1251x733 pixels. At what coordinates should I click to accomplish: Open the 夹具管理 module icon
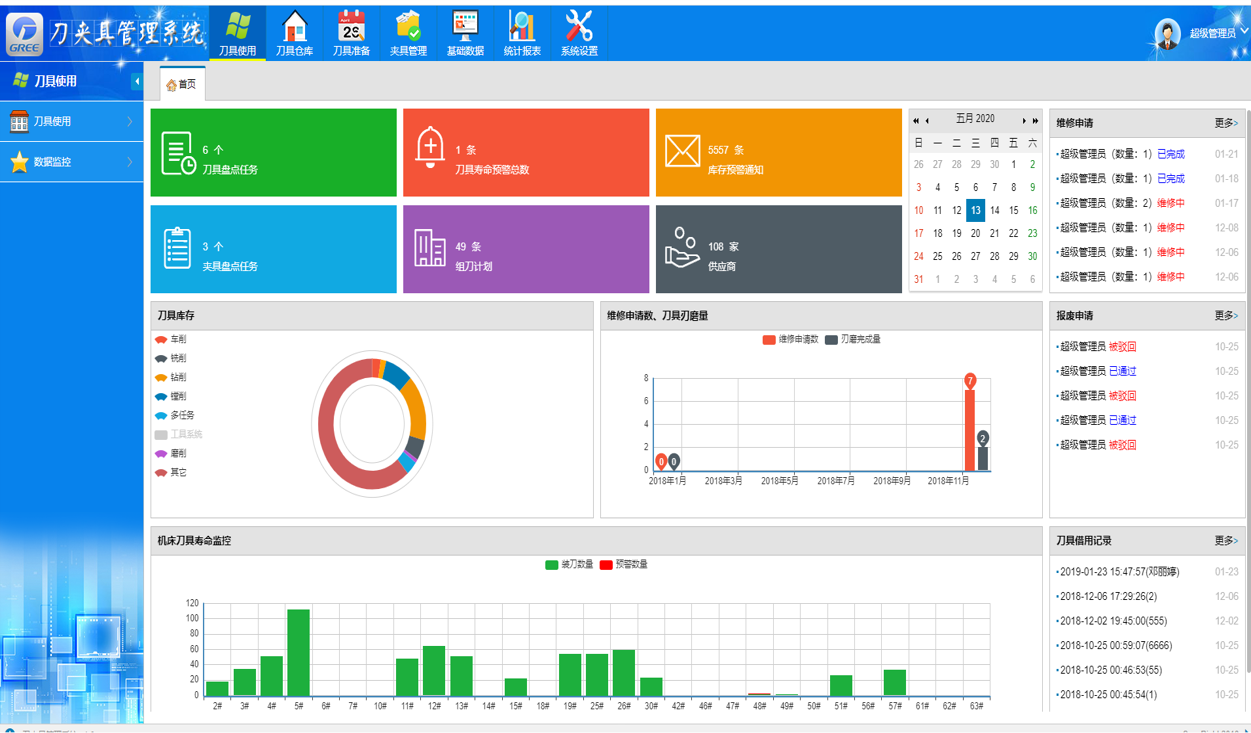click(408, 33)
